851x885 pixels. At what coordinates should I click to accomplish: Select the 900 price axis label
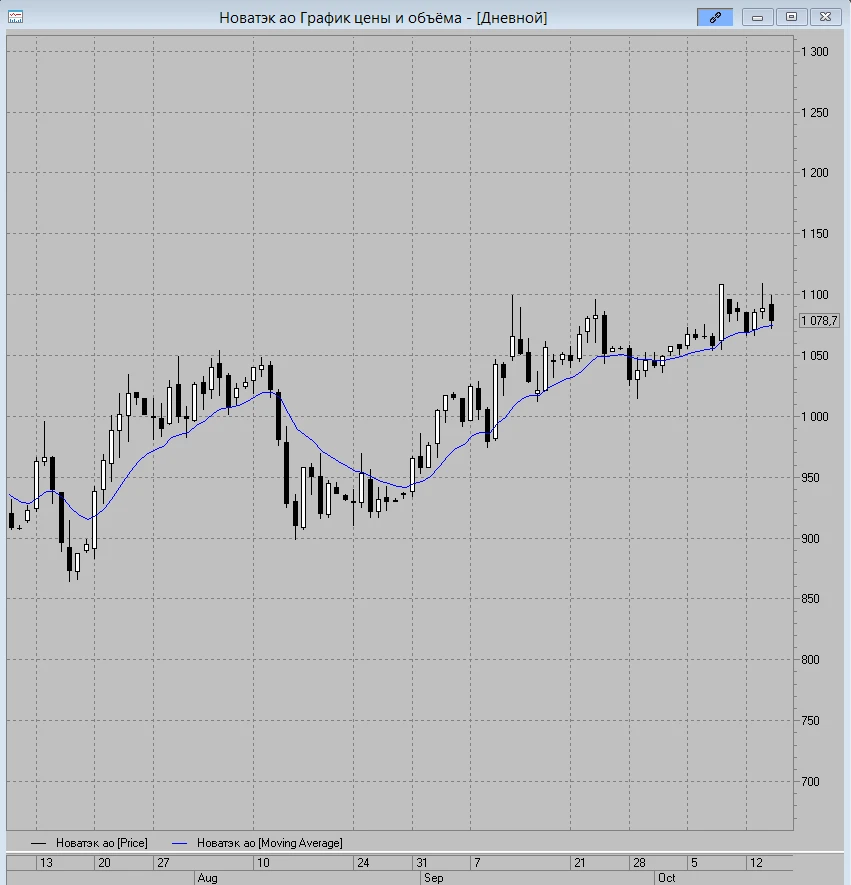(810, 538)
